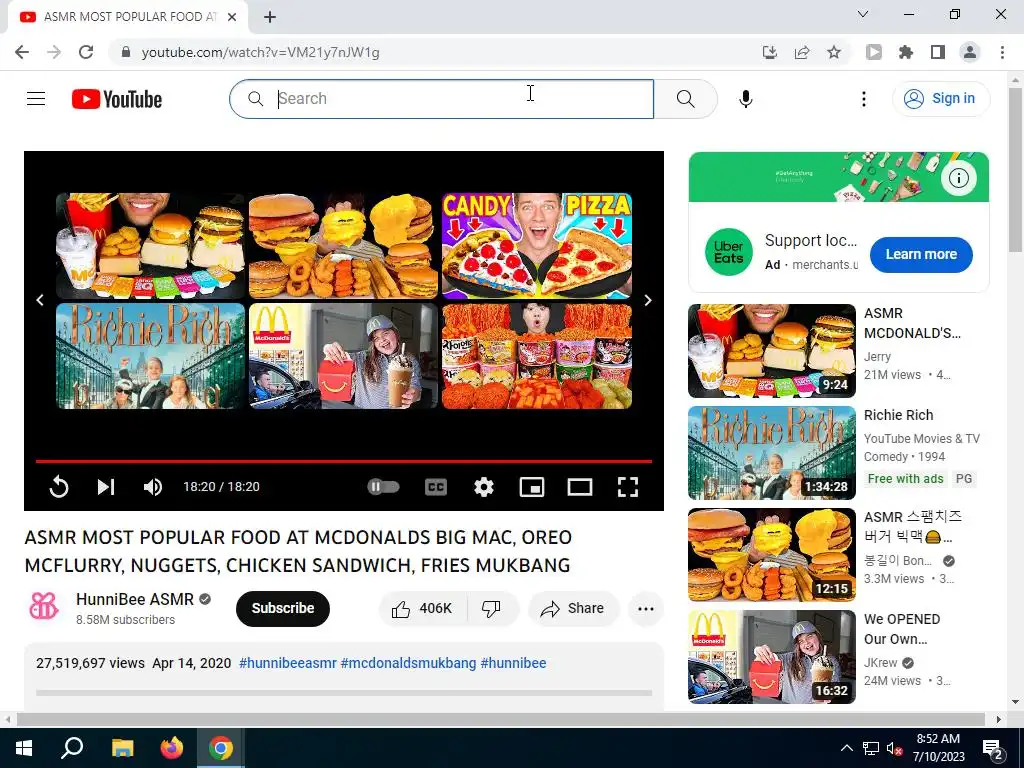Screen dimensions: 1024x768
Task: Switch to theater mode icon
Action: [x=580, y=487]
